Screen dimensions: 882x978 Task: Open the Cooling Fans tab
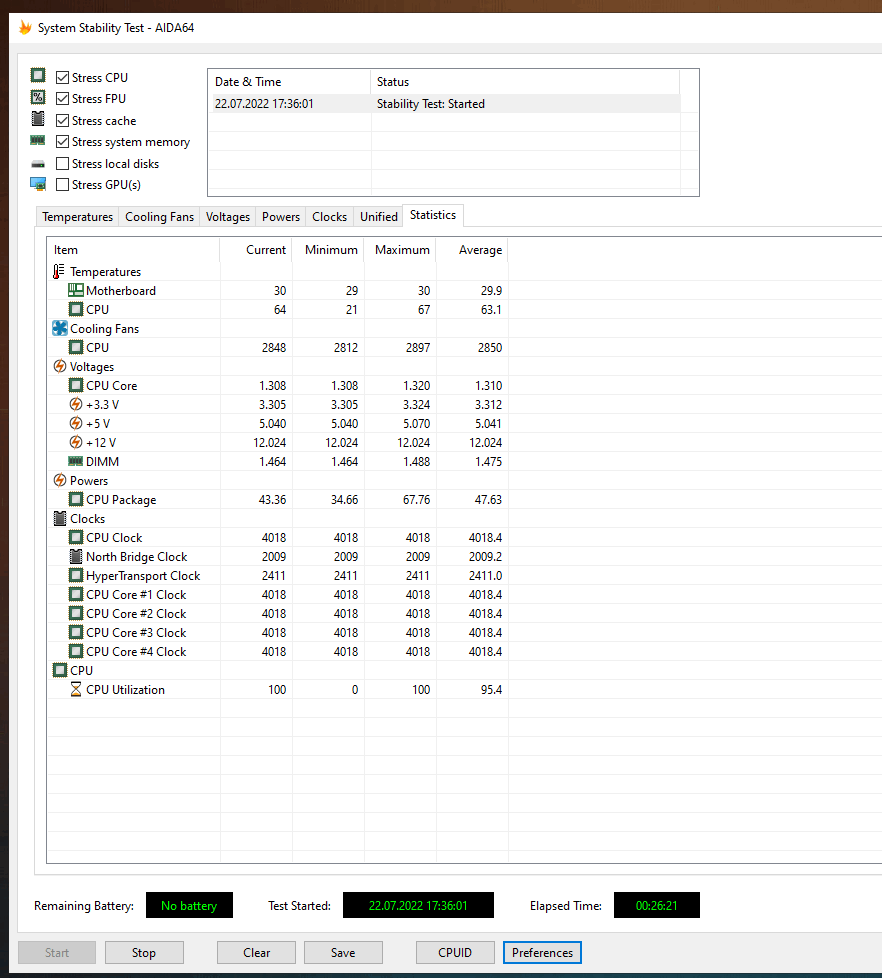pos(159,216)
